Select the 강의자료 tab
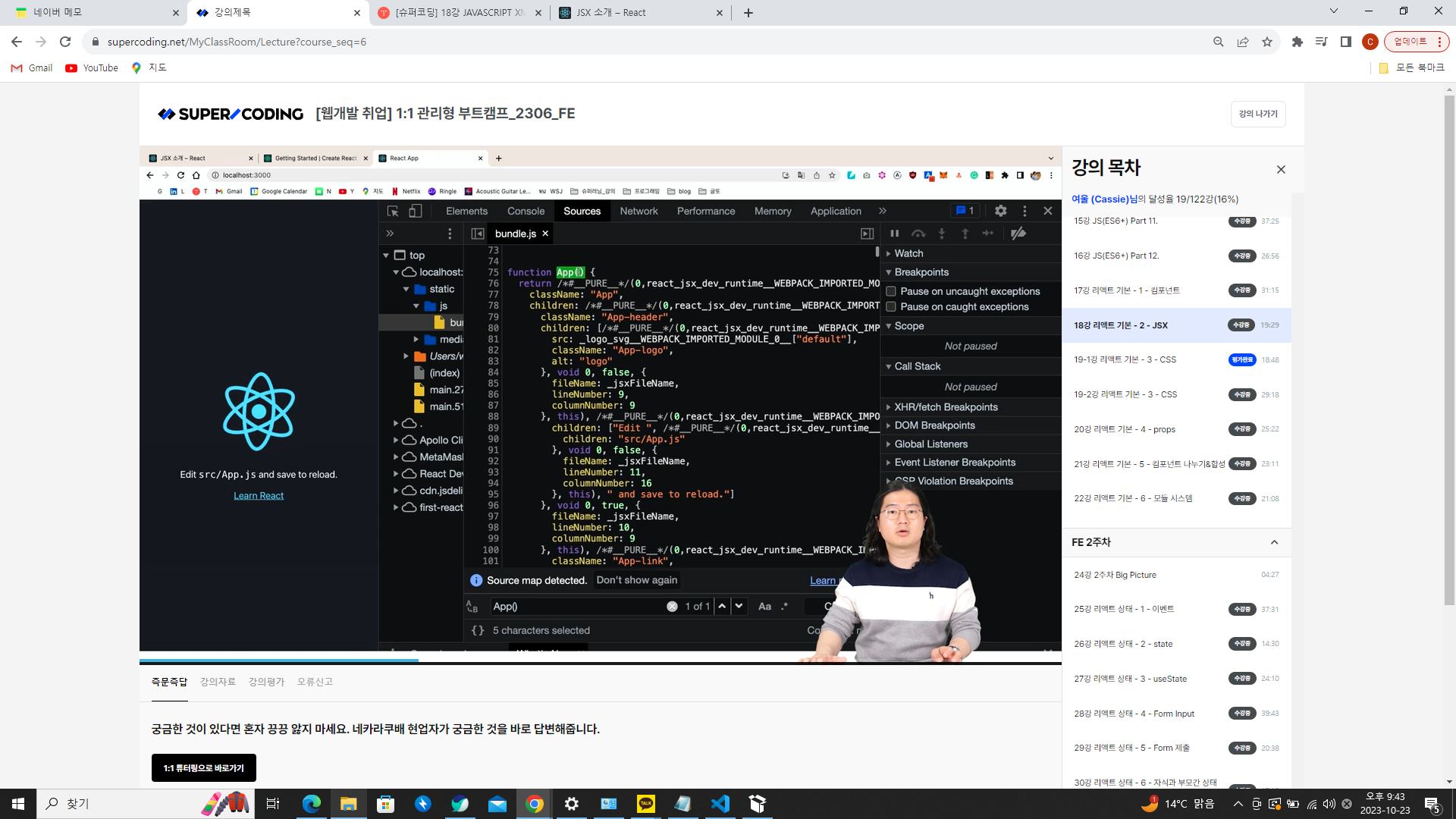 tap(218, 682)
